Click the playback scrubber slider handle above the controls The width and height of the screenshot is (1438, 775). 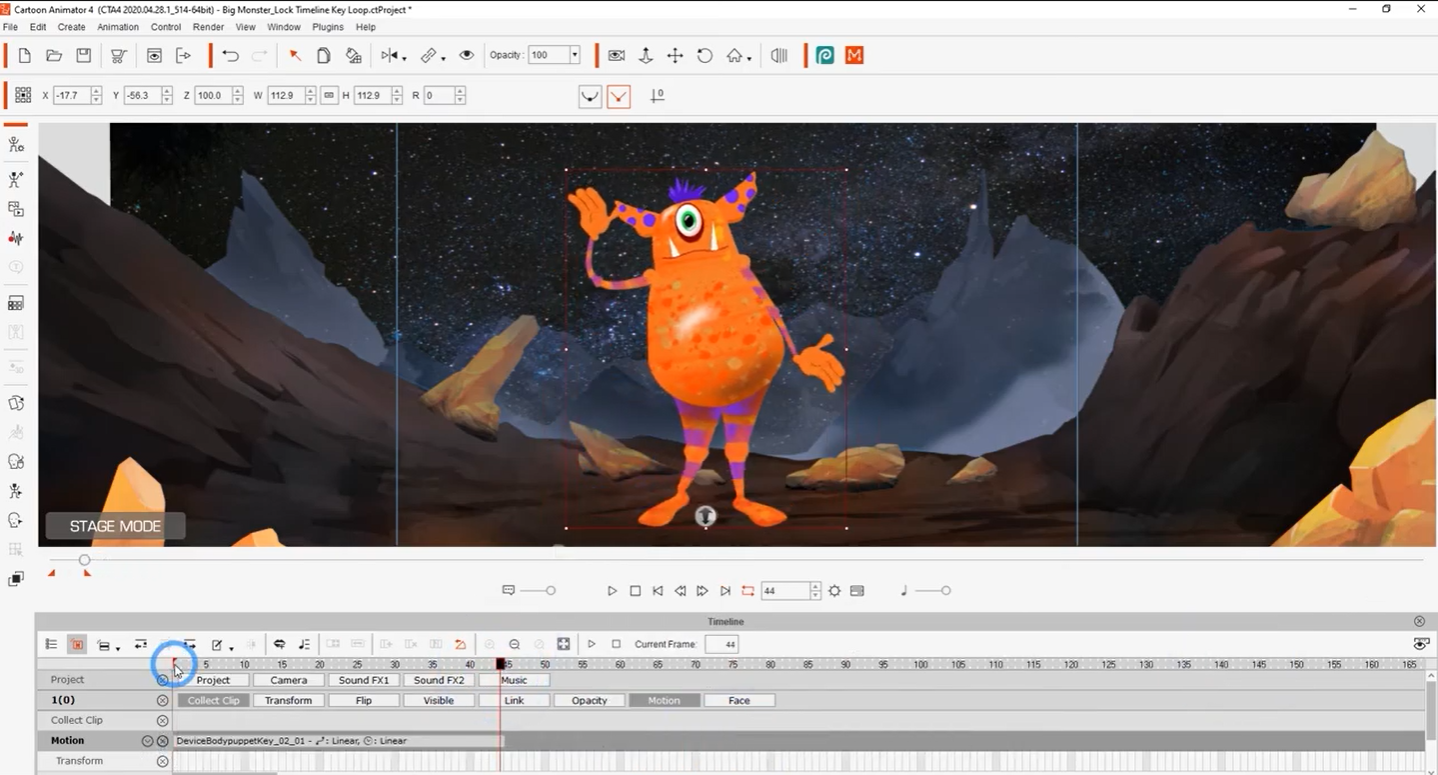[x=84, y=560]
